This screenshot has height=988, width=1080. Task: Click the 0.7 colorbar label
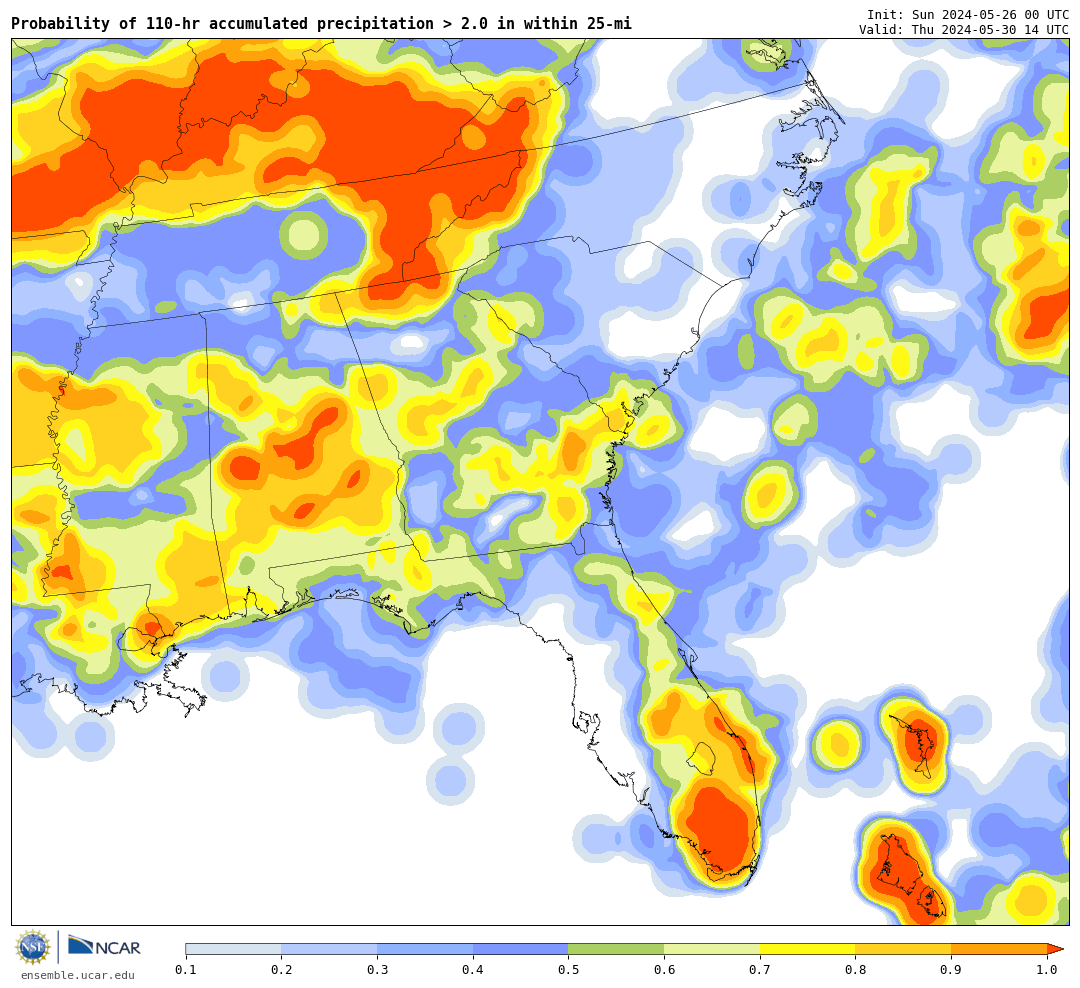click(760, 970)
